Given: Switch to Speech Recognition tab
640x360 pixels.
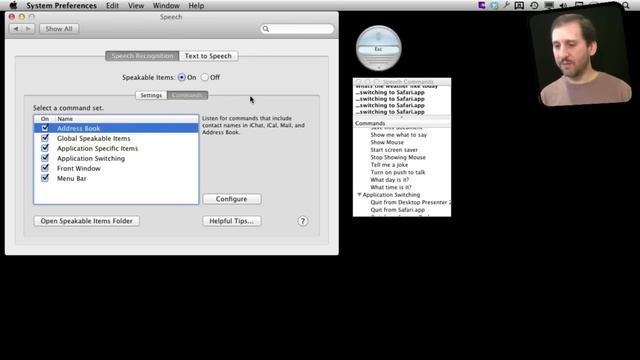Looking at the screenshot, I should 142,56.
